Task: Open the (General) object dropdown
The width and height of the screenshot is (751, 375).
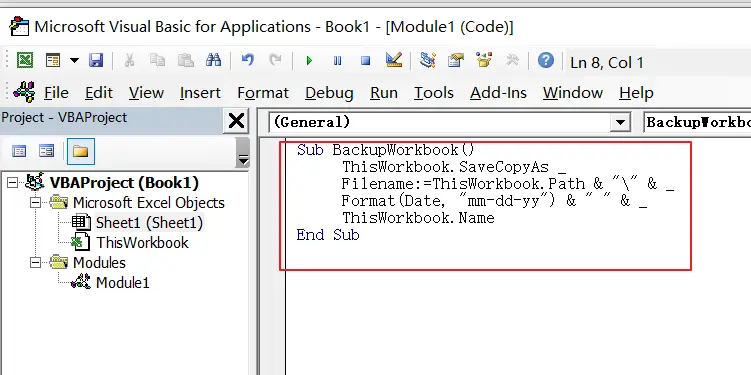Action: coord(620,123)
